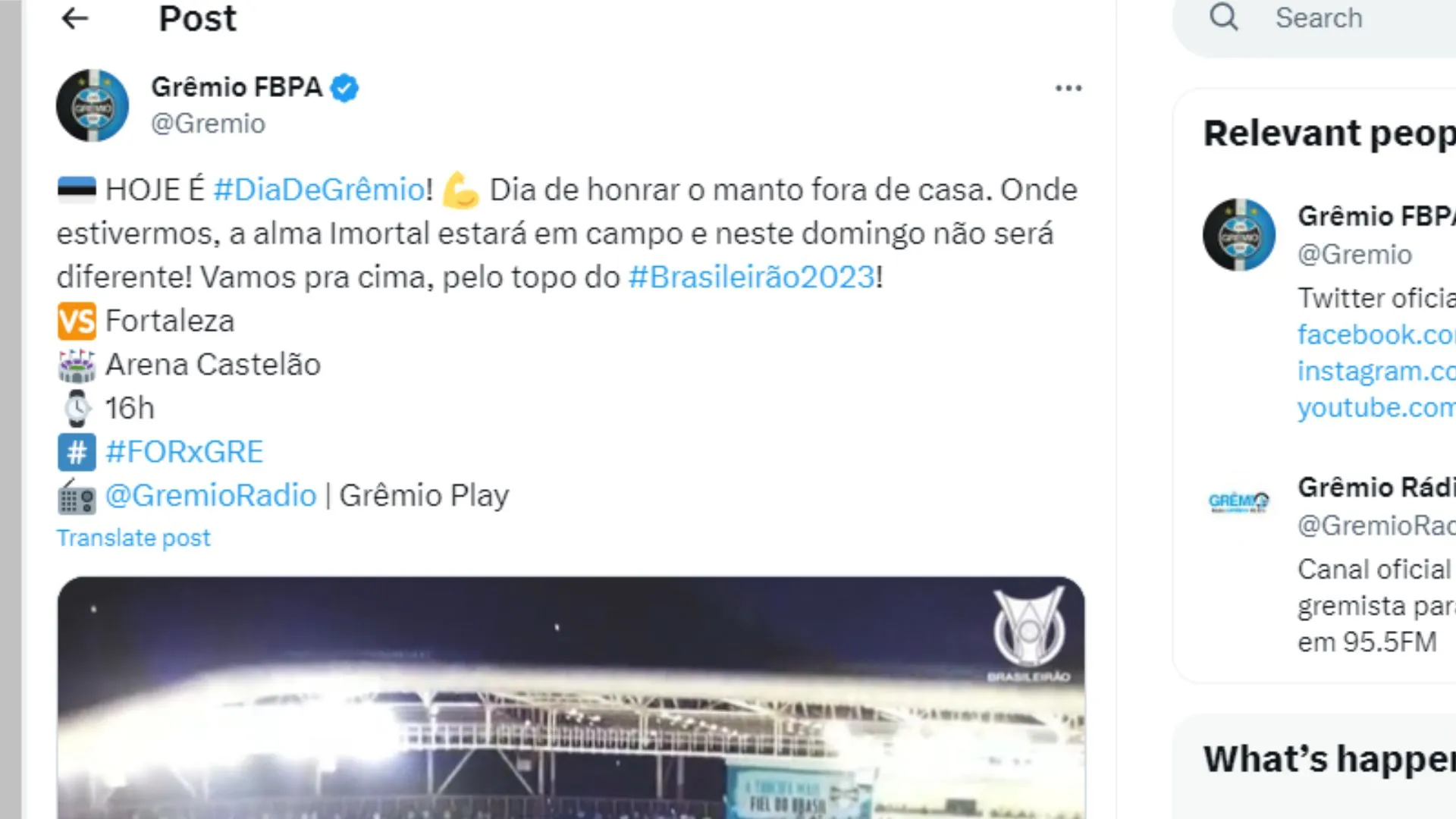Open the #FORxGRE hashtag
Image resolution: width=1456 pixels, height=819 pixels.
pos(184,452)
